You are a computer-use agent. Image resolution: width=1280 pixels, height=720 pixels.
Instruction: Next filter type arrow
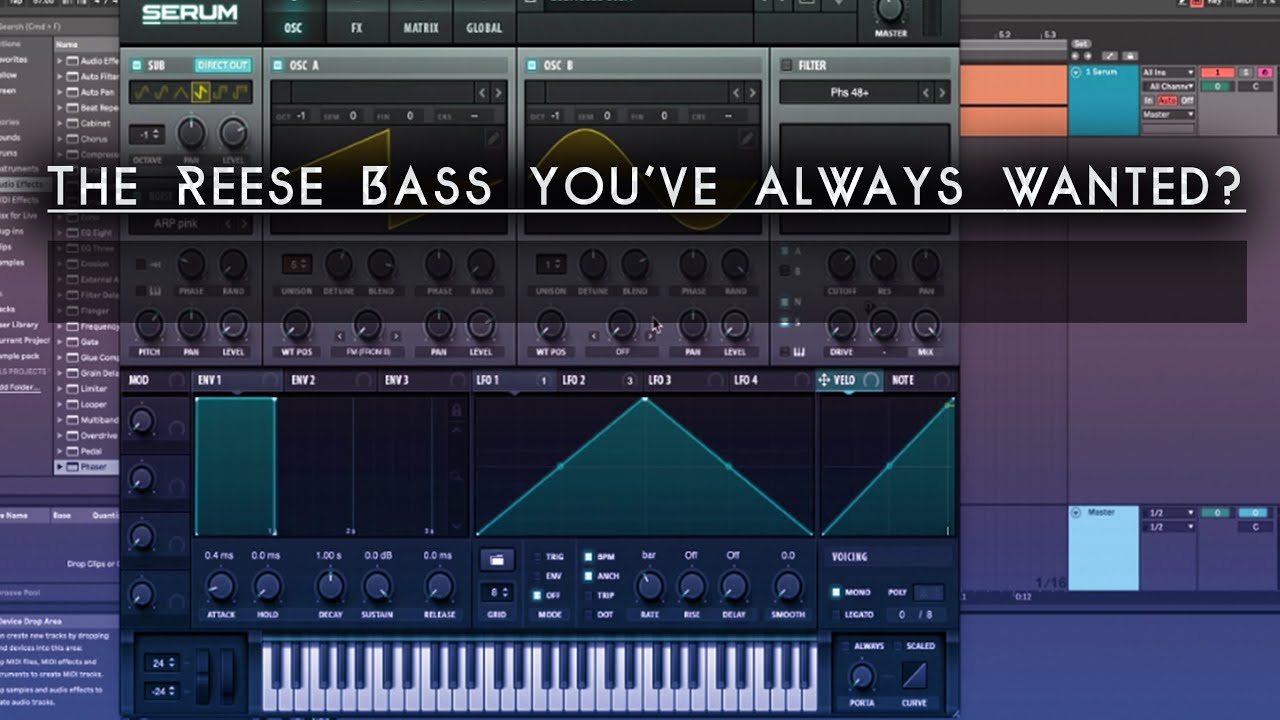pyautogui.click(x=941, y=92)
